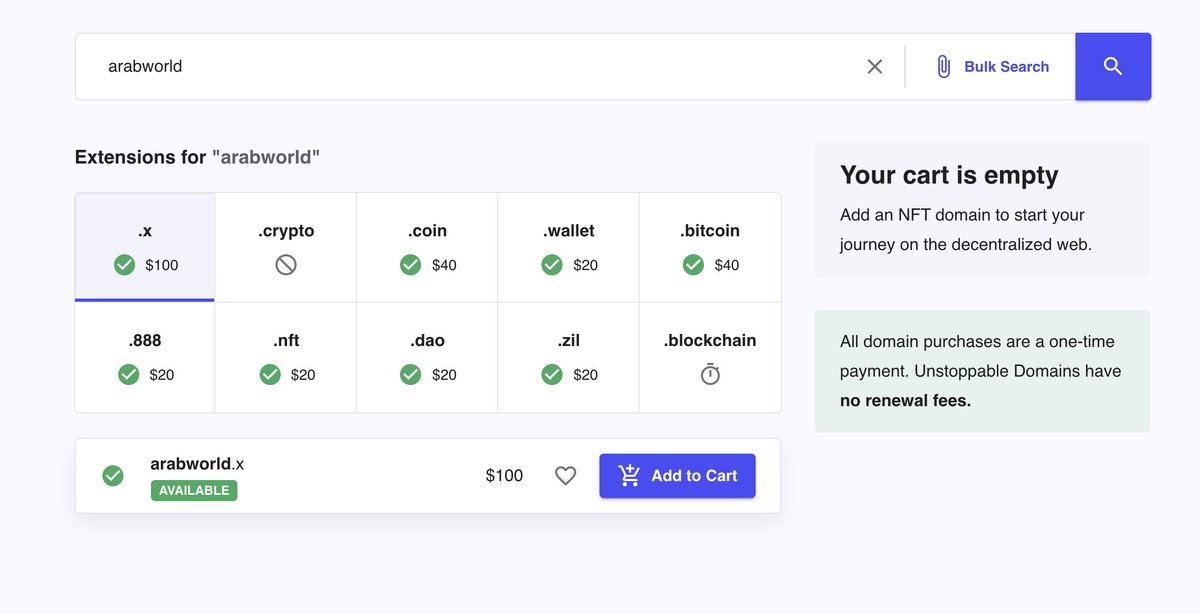Viewport: 1200px width, 614px height.
Task: Click the green checkmark beside arabworld.x result
Action: (113, 476)
